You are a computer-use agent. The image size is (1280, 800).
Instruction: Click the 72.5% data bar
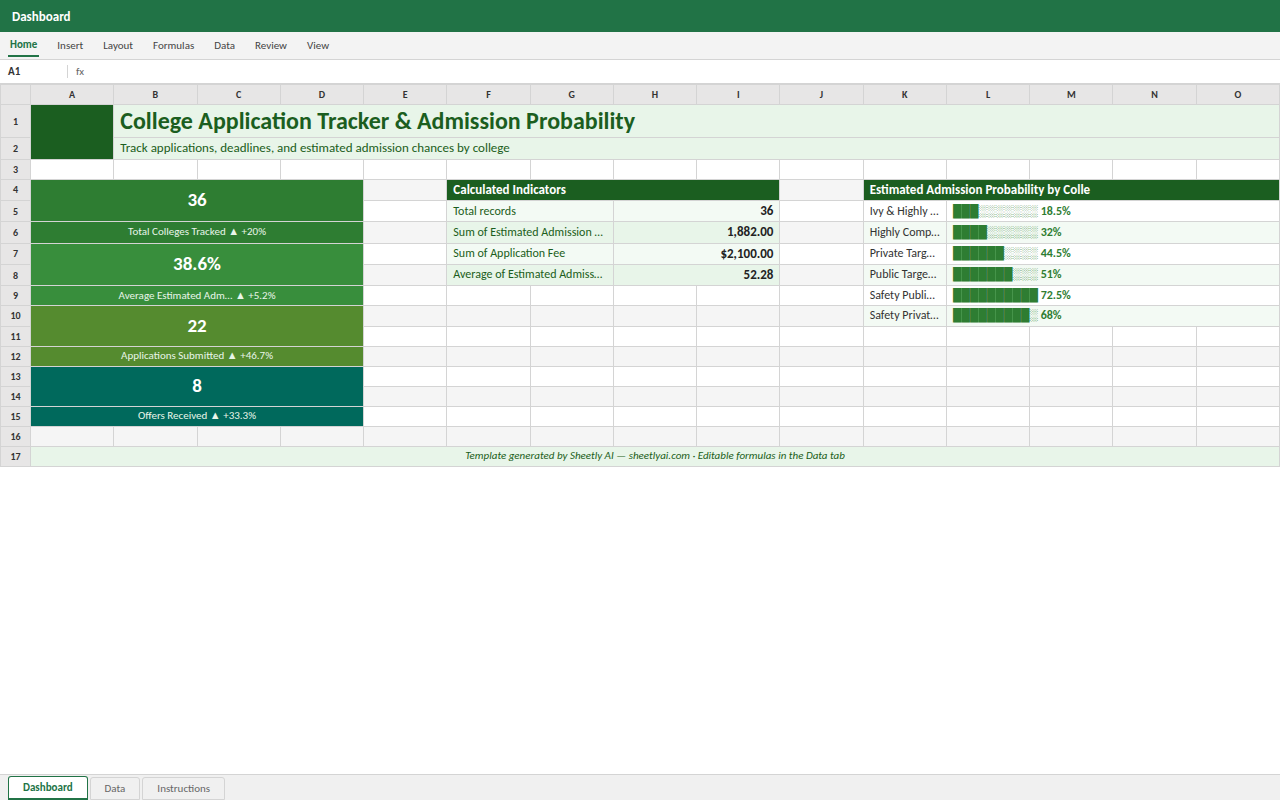[x=1113, y=296]
